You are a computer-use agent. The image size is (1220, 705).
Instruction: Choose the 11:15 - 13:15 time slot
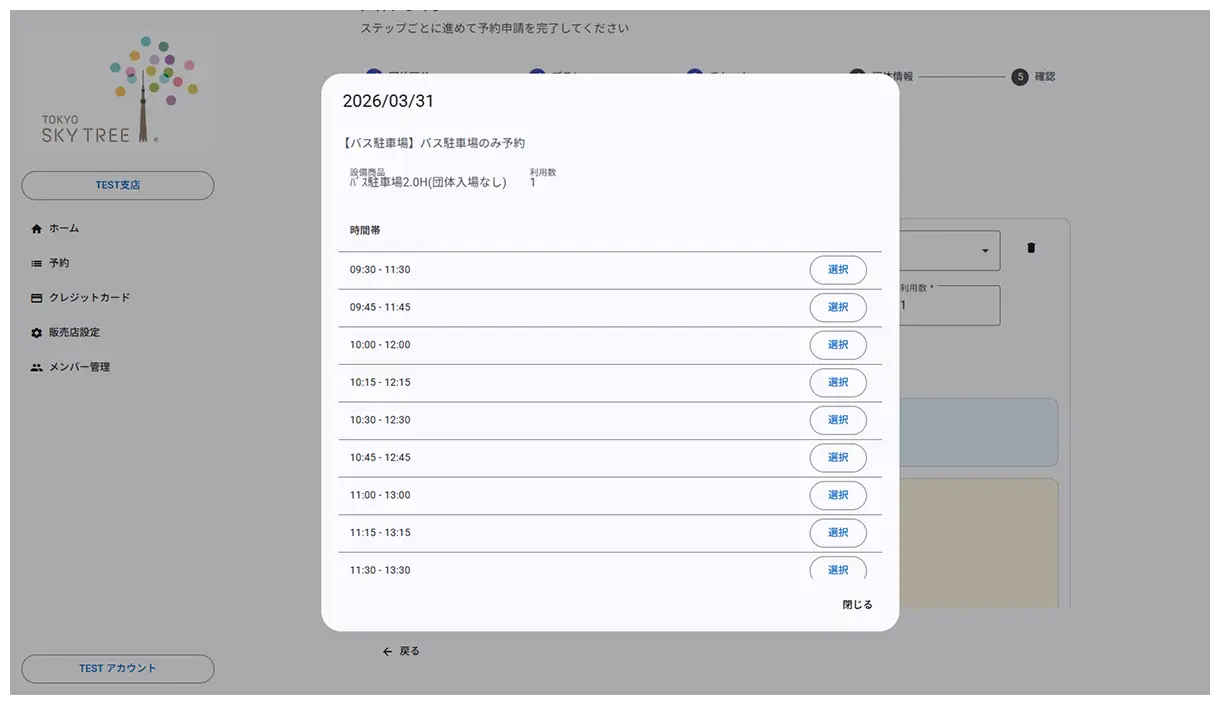coord(837,533)
